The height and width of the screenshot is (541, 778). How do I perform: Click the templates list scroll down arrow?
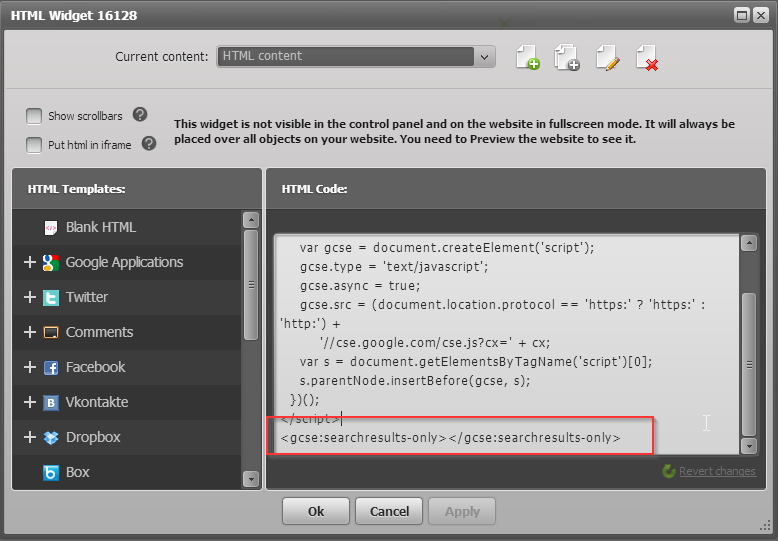coord(251,479)
